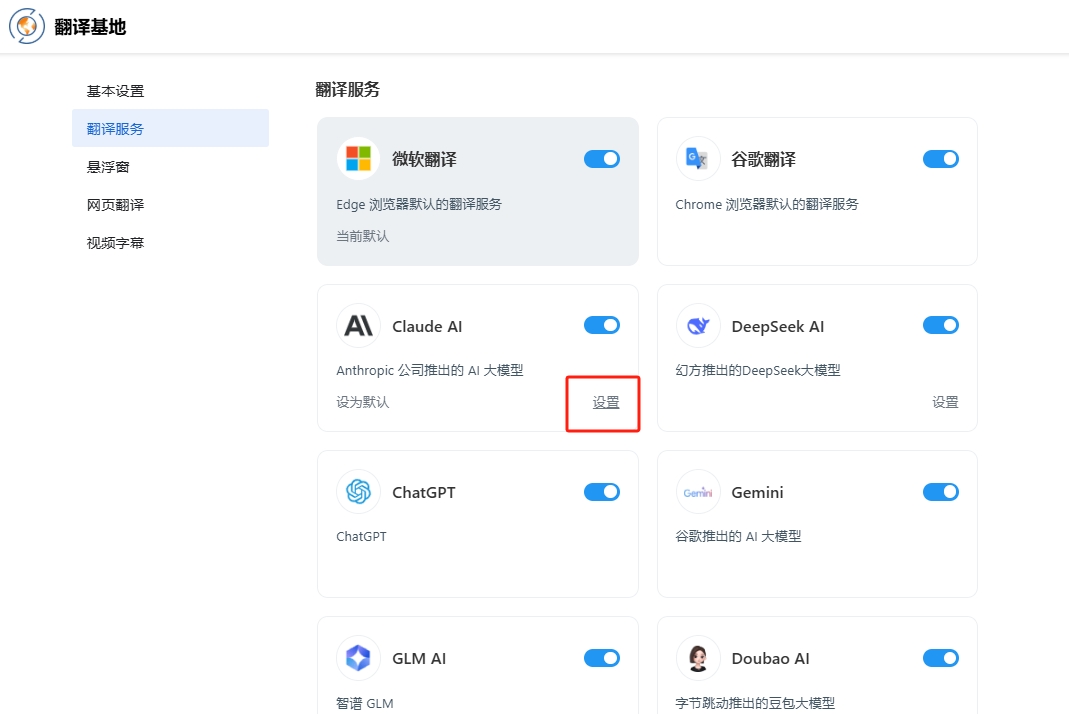Click the Doubao AI card title

[x=770, y=659]
